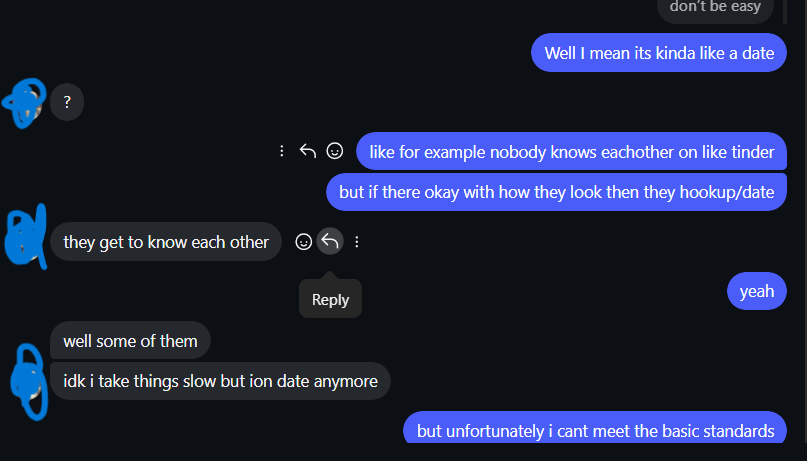Screen dimensions: 807x461
Task: Open more options for "they get to know each other"
Action: coord(357,241)
